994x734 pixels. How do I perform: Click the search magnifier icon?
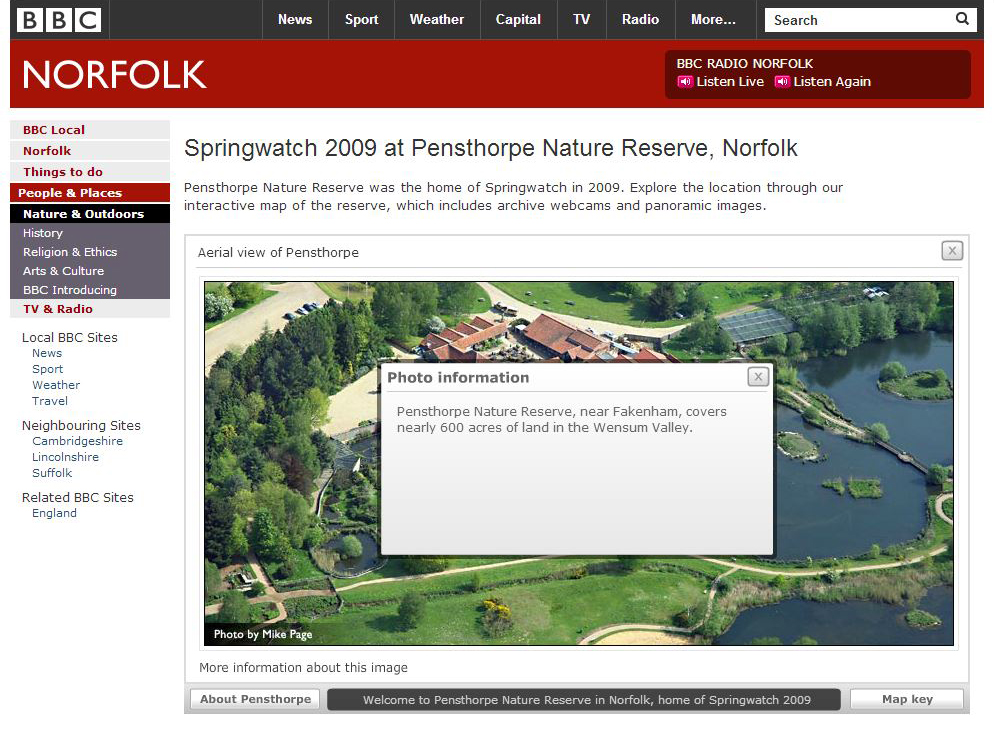point(962,19)
